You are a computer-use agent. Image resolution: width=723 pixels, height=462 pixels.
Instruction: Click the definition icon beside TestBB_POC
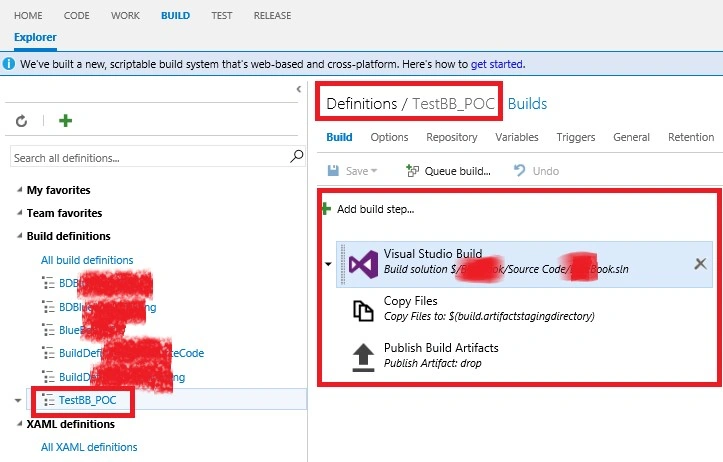48,400
